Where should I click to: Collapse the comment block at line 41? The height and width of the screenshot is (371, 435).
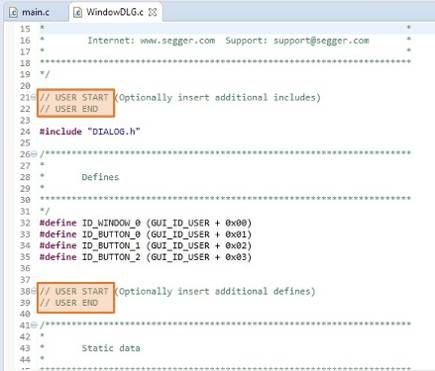(33, 325)
